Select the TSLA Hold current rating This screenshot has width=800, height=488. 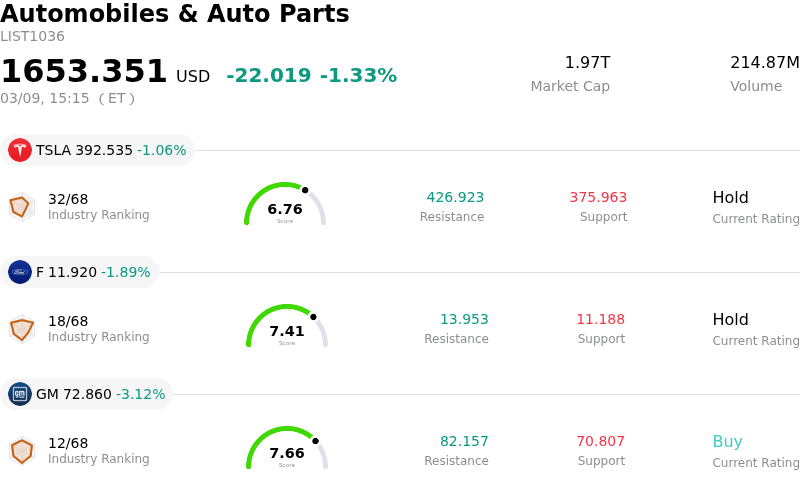730,198
